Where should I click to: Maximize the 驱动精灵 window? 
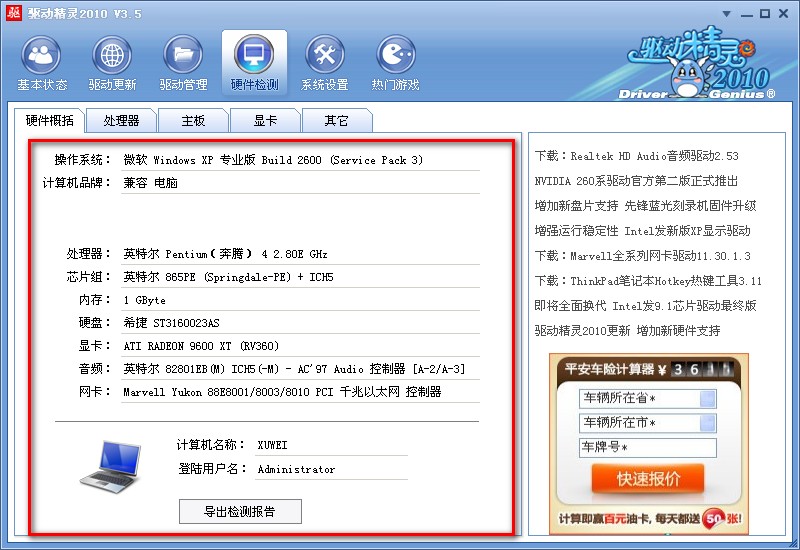765,14
